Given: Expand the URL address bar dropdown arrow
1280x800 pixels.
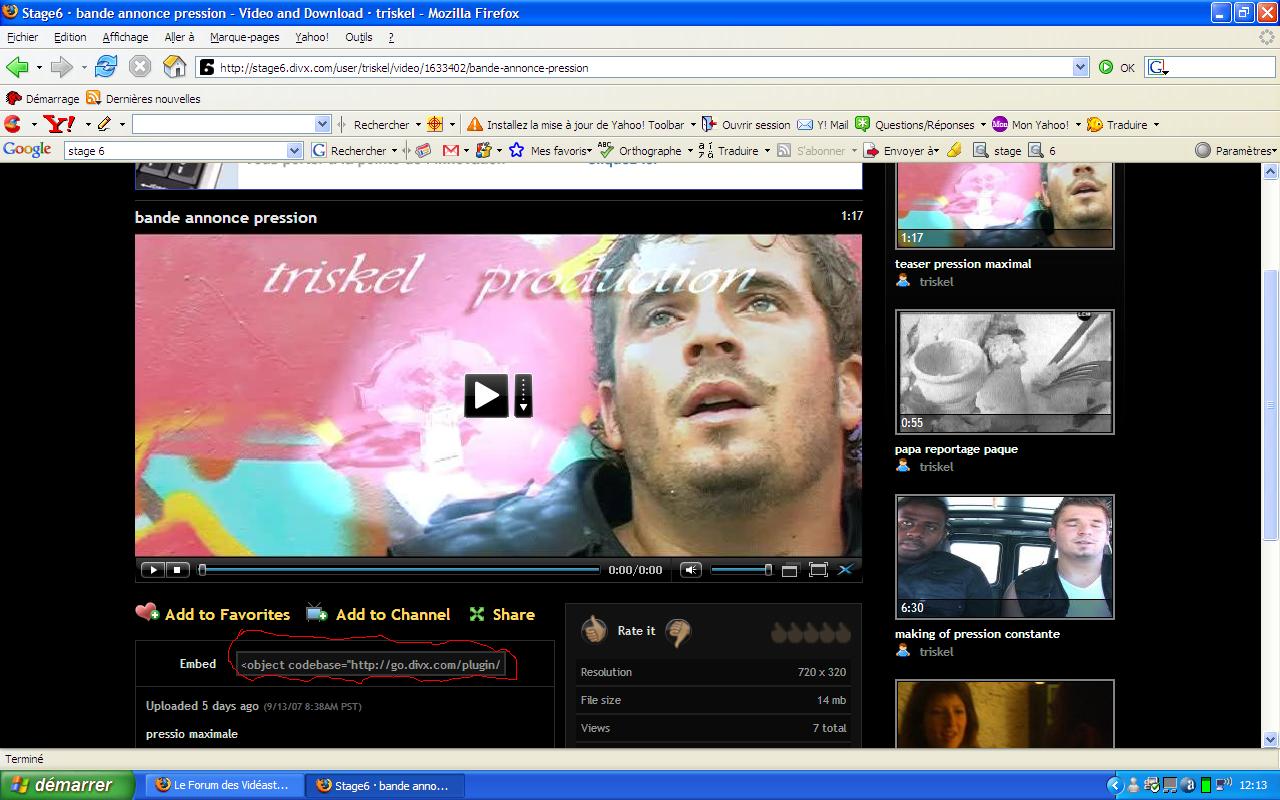Looking at the screenshot, I should click(x=1080, y=67).
